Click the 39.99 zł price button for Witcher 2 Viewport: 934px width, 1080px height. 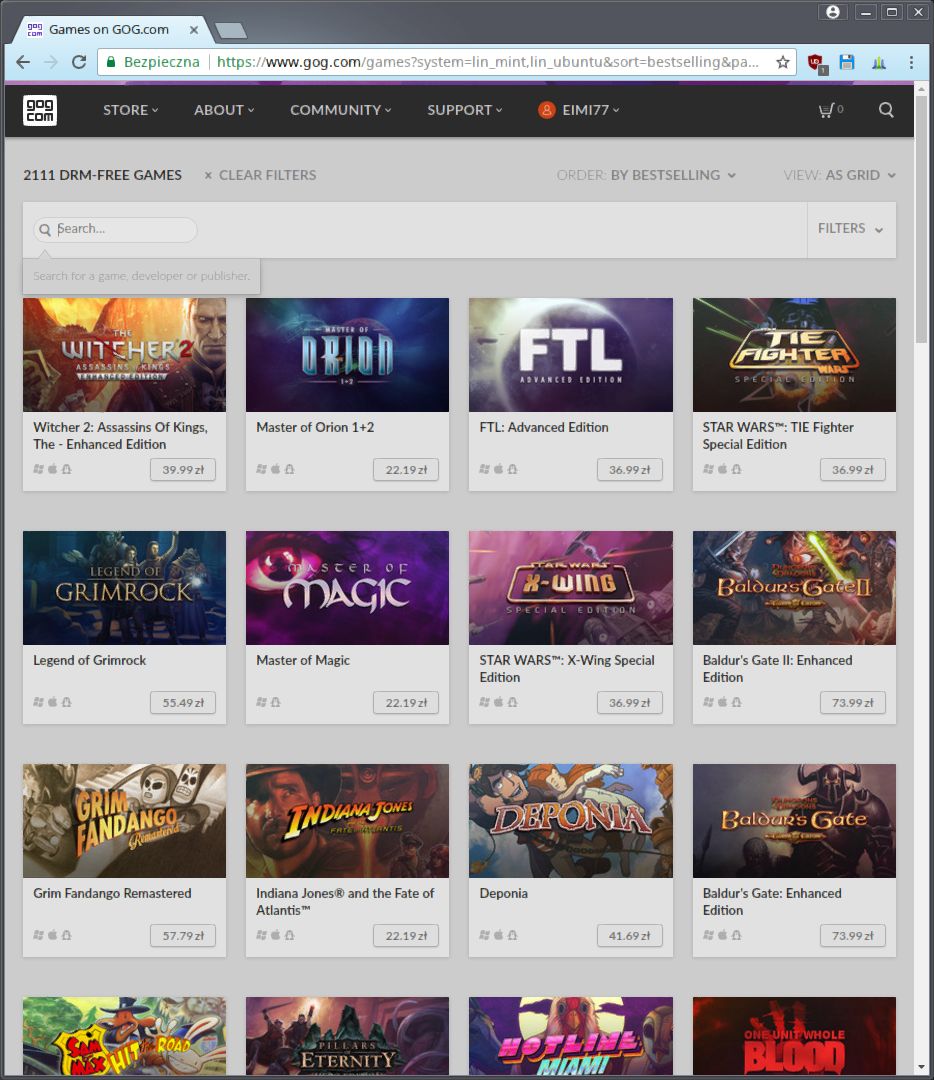point(183,470)
